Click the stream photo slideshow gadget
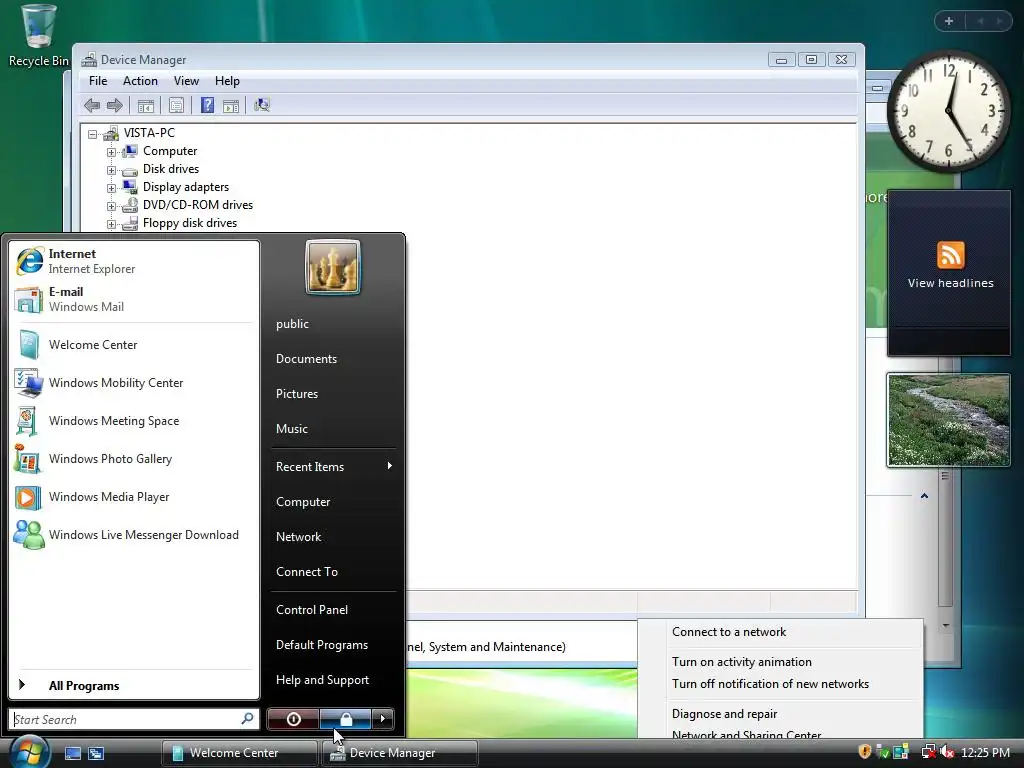This screenshot has width=1024, height=768. coord(948,420)
